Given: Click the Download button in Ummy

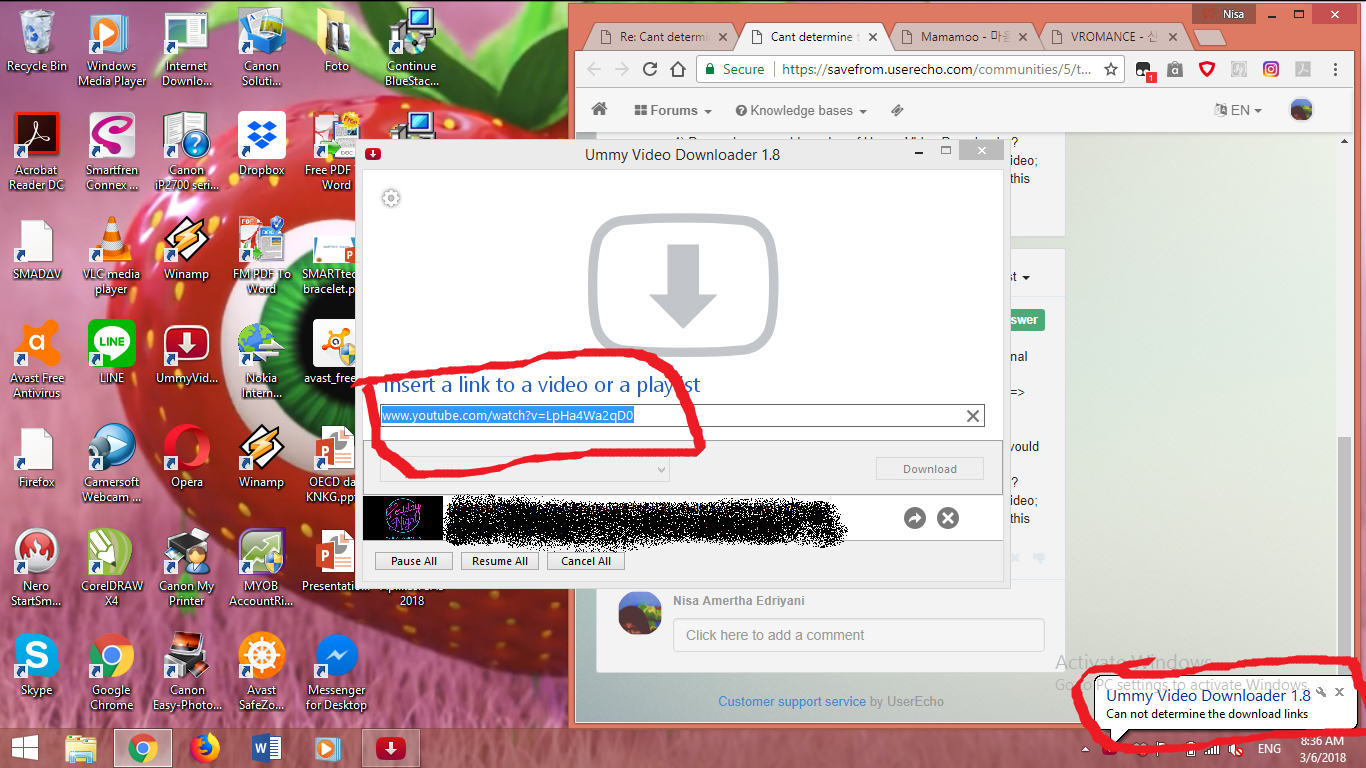Looking at the screenshot, I should [930, 469].
